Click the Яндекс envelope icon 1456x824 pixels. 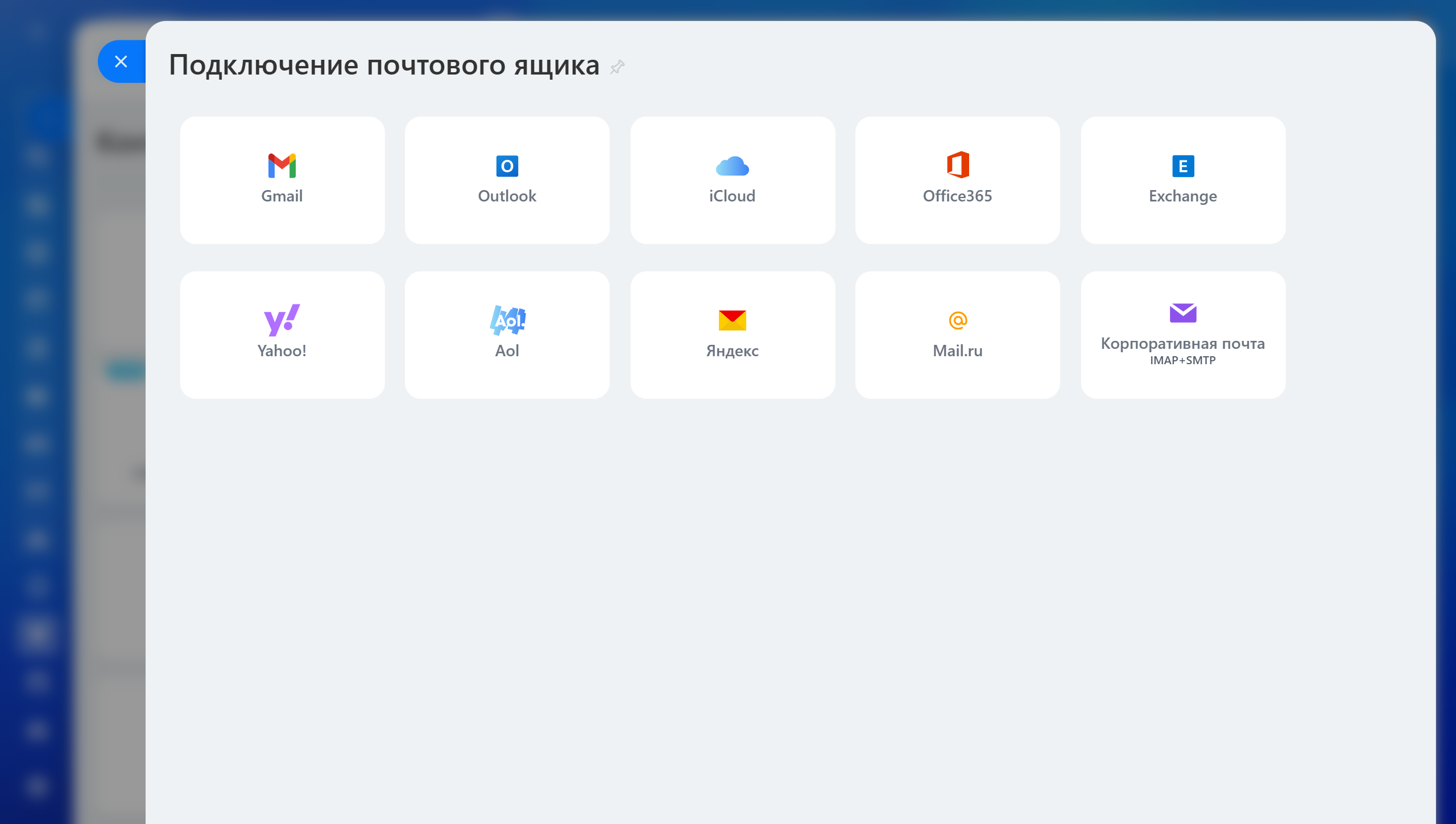coord(732,320)
